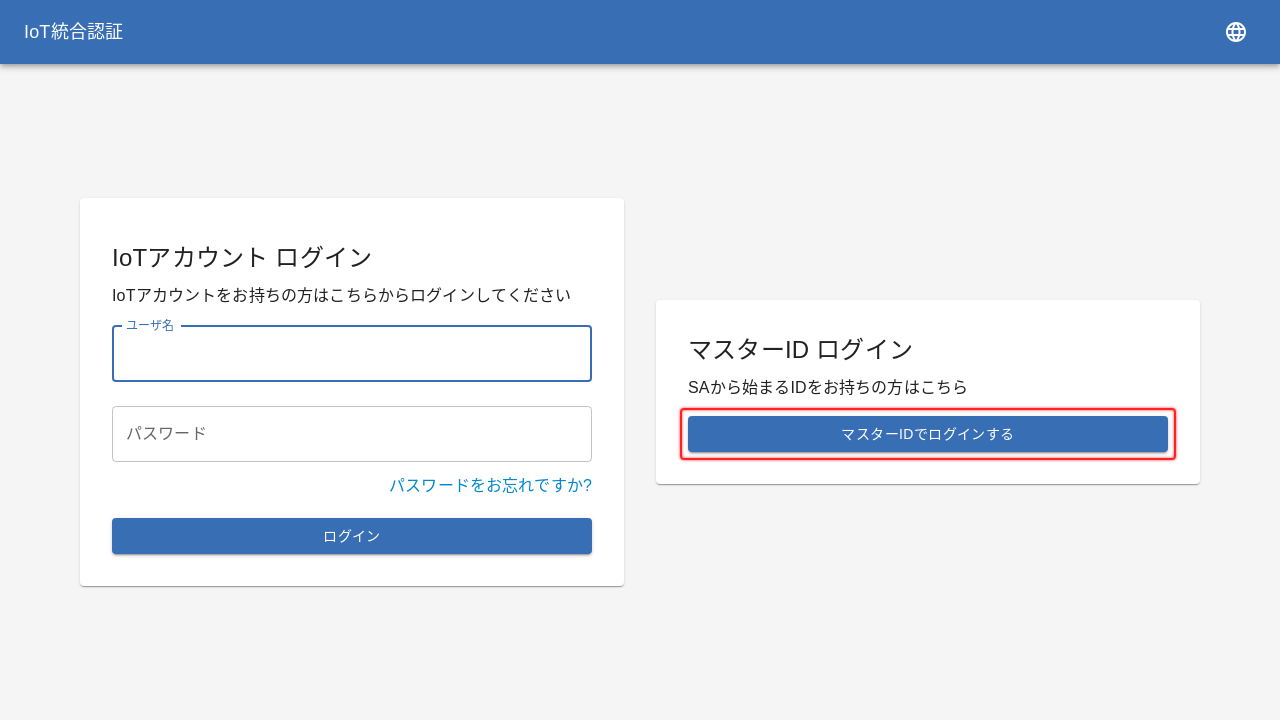Focus the ユーザ名 input field
Screen dimensions: 1280x720
click(x=352, y=355)
